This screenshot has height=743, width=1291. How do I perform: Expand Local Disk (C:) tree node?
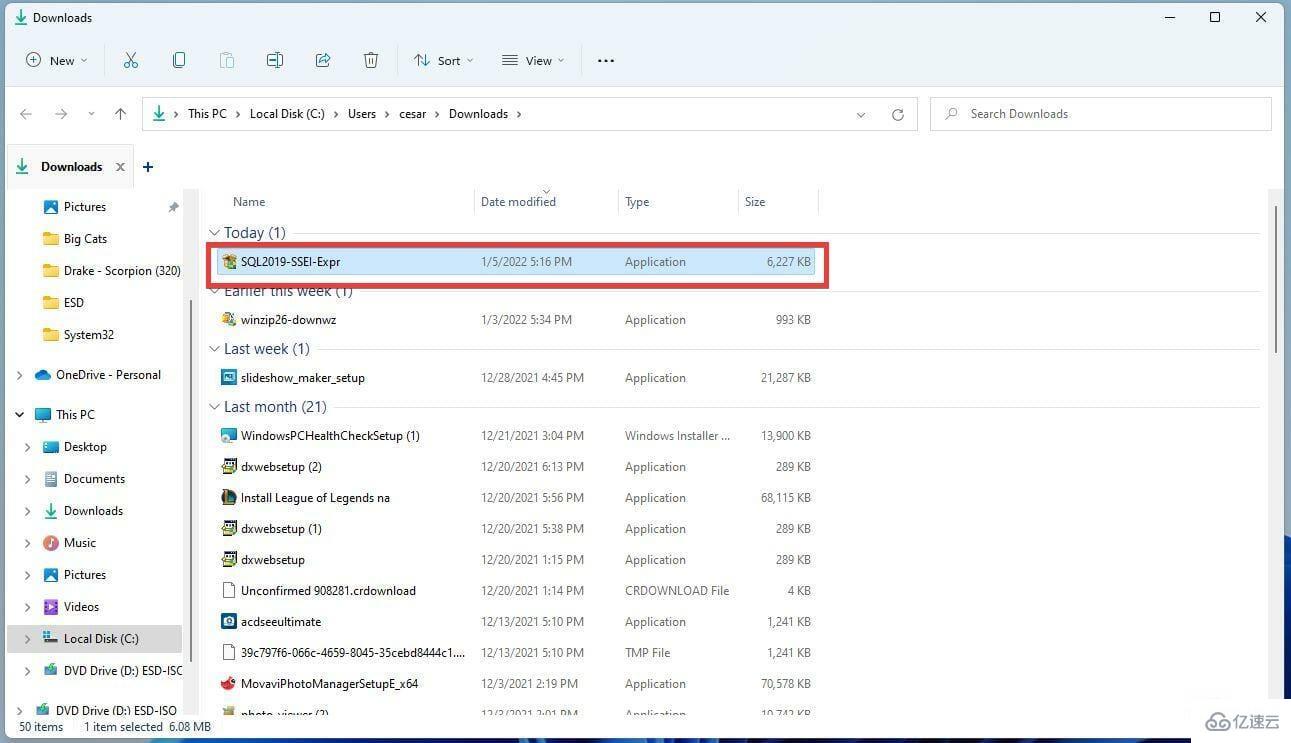pyautogui.click(x=28, y=639)
